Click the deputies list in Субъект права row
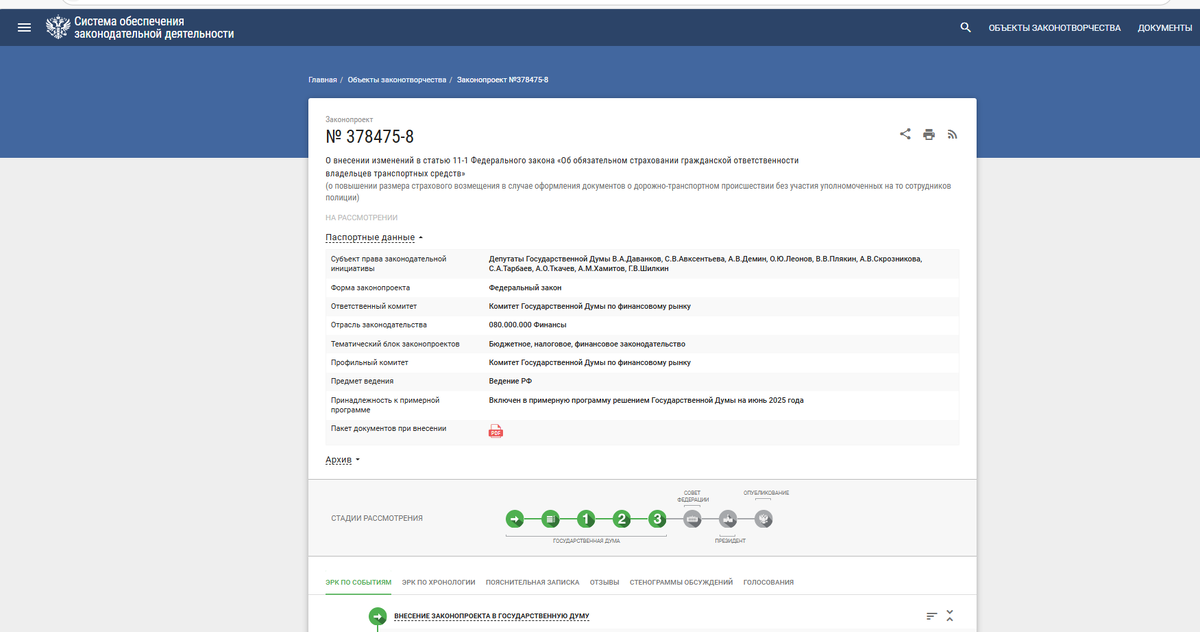 tap(705, 263)
